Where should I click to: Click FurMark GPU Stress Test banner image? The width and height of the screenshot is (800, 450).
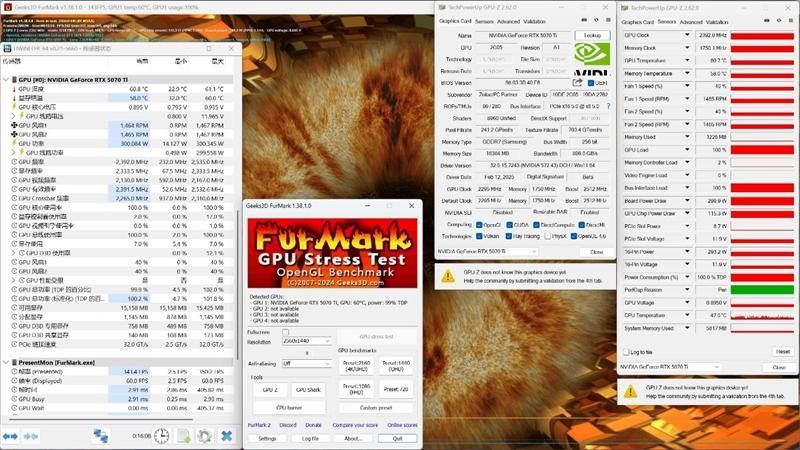click(x=332, y=253)
